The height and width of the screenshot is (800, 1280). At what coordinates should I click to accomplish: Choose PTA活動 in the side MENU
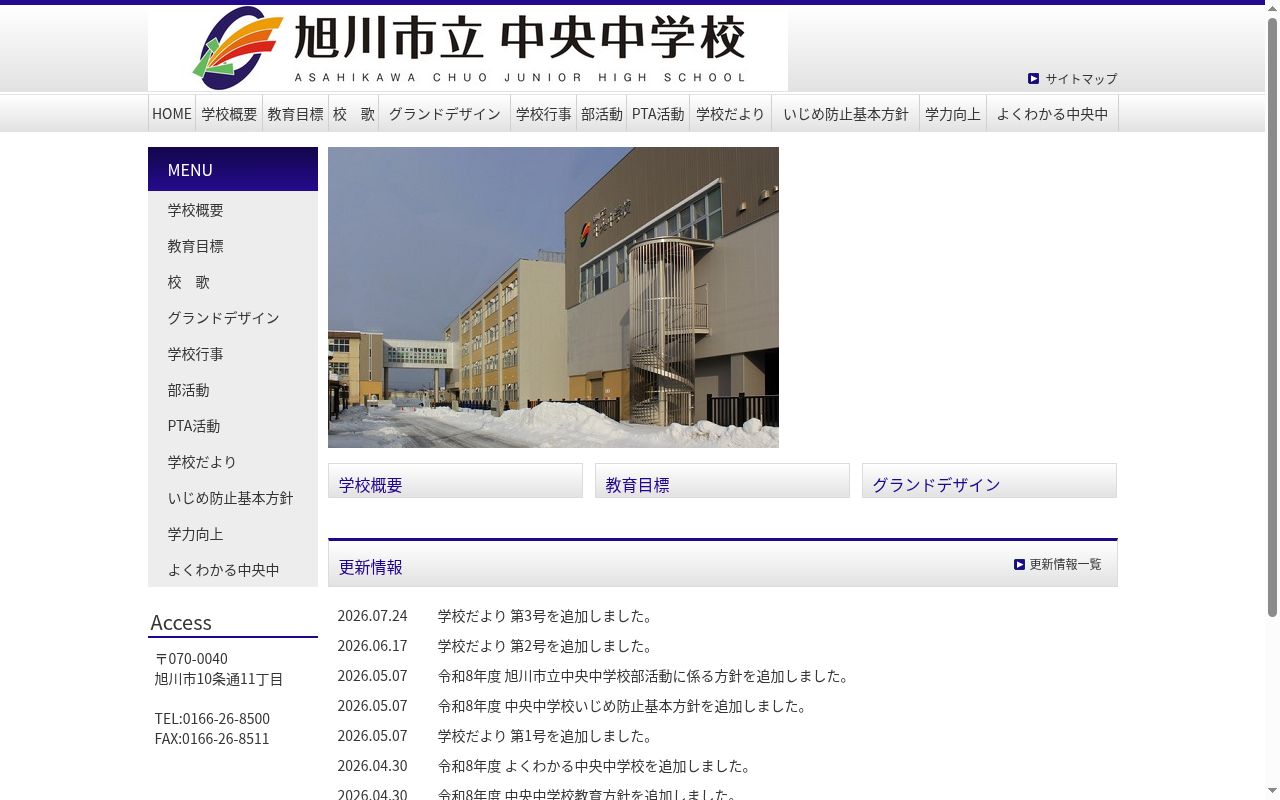click(x=233, y=426)
